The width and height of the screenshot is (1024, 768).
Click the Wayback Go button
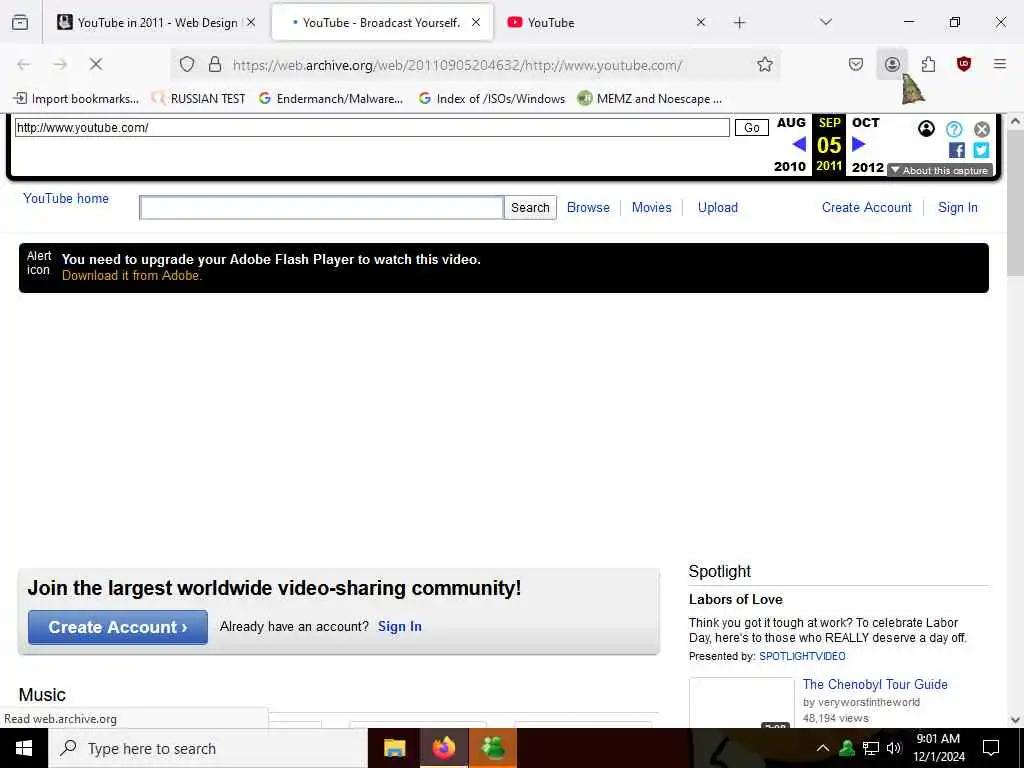752,127
